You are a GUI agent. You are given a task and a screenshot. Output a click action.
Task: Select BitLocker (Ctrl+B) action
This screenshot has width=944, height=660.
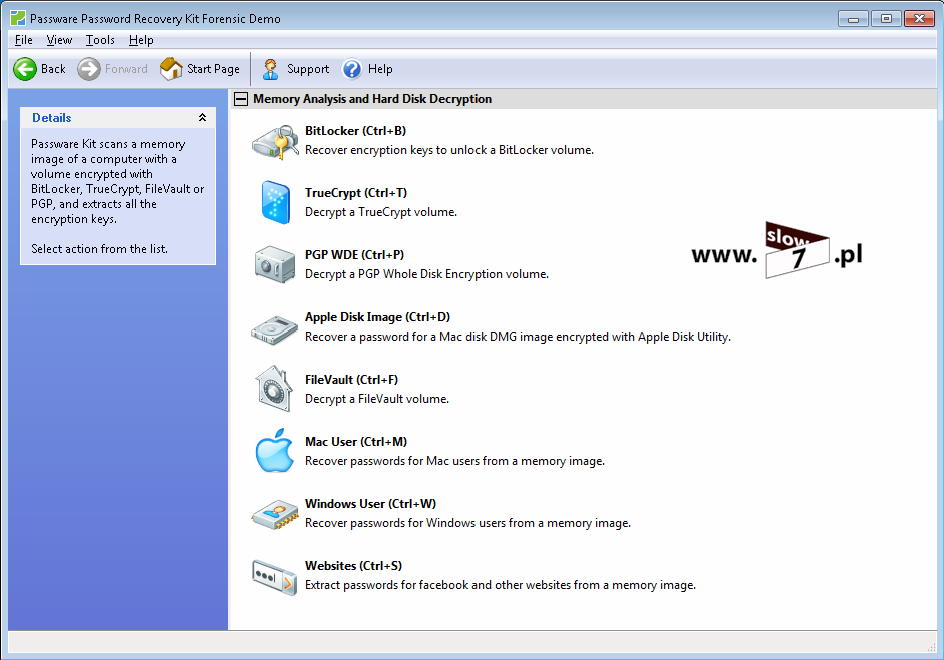coord(355,131)
